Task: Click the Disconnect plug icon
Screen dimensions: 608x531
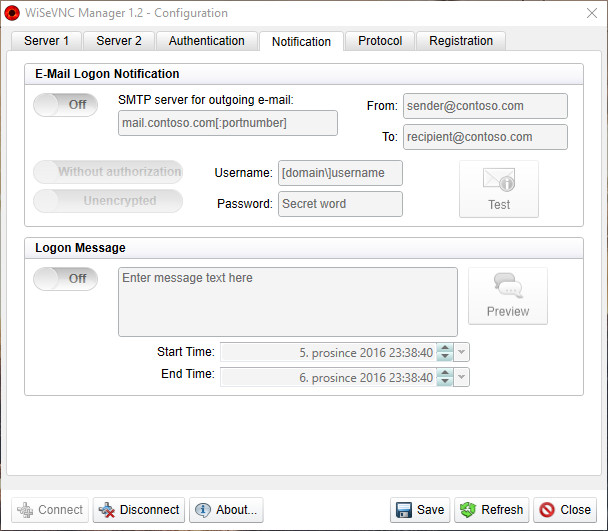Action: point(107,510)
